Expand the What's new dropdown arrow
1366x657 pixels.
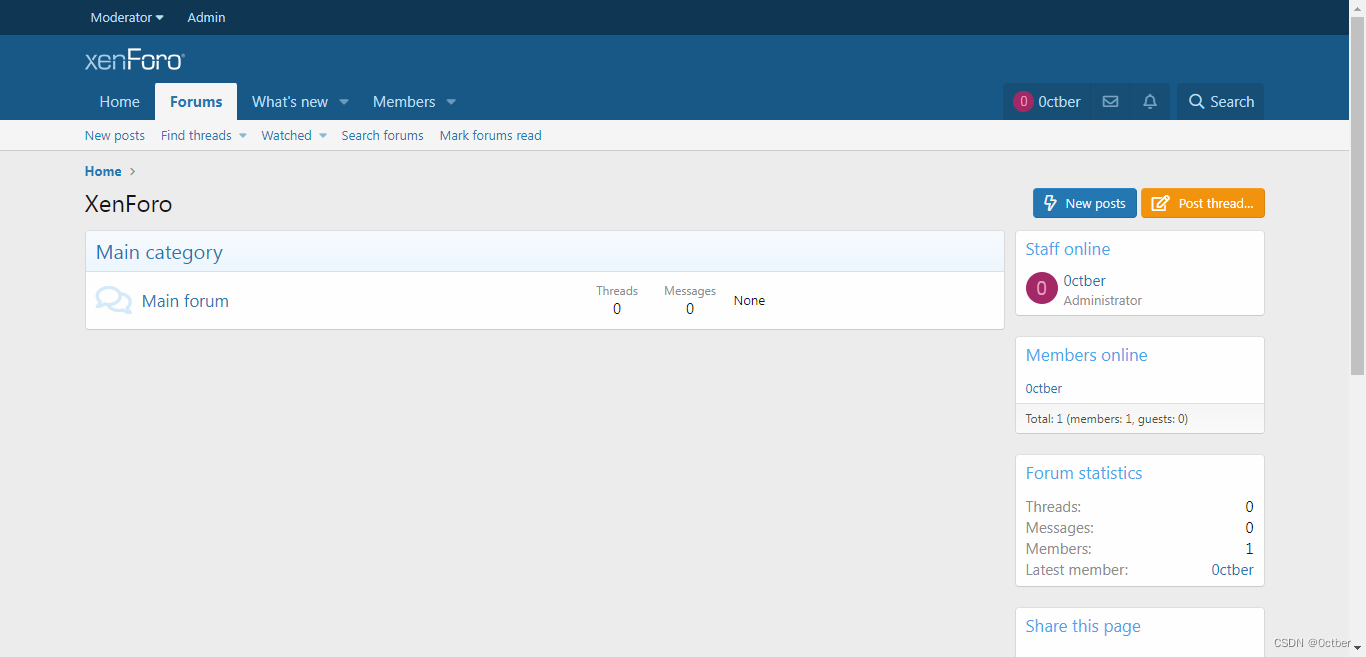(344, 102)
